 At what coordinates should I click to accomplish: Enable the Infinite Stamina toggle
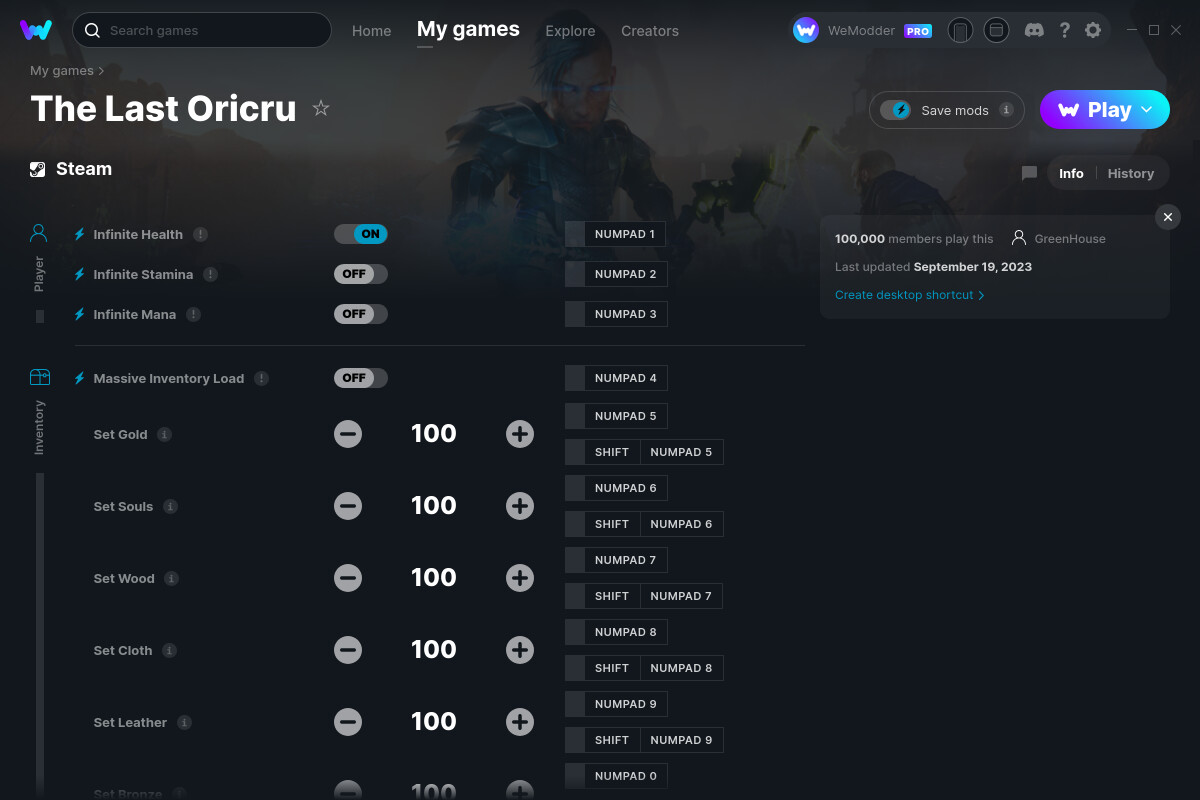361,274
